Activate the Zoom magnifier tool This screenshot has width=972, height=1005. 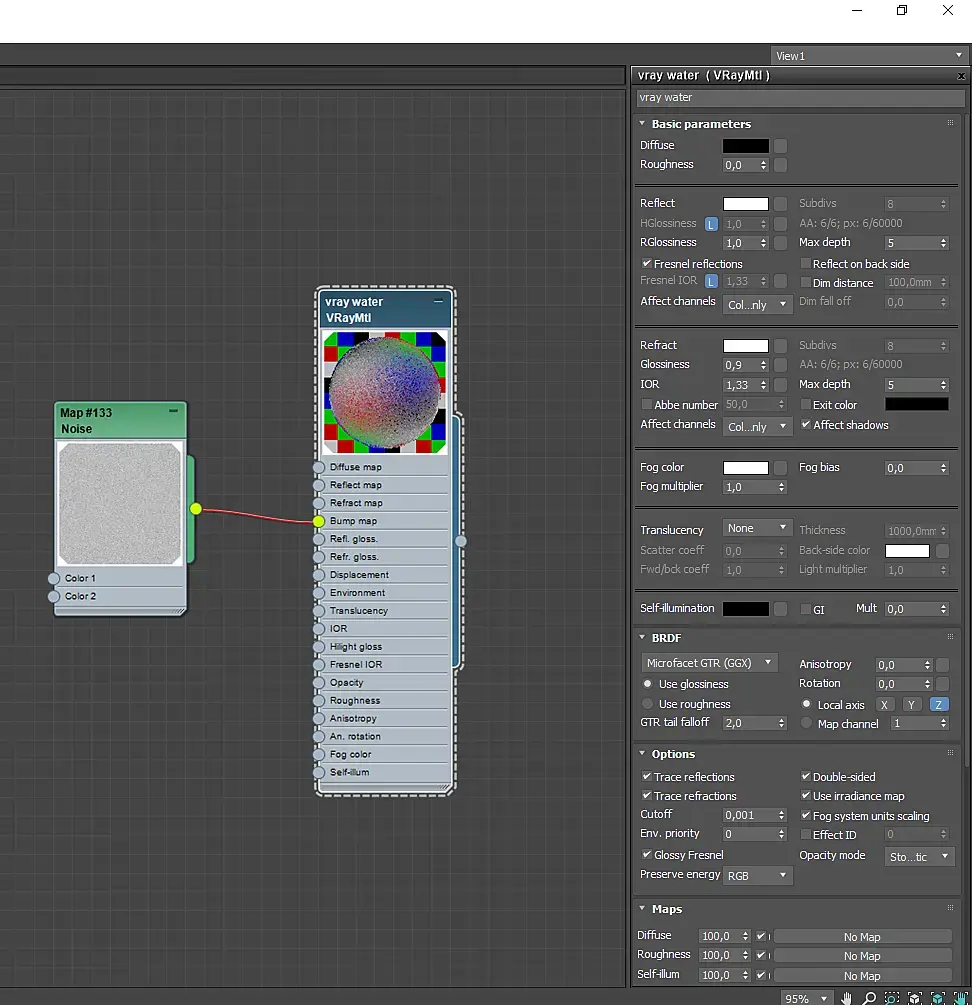pos(869,998)
